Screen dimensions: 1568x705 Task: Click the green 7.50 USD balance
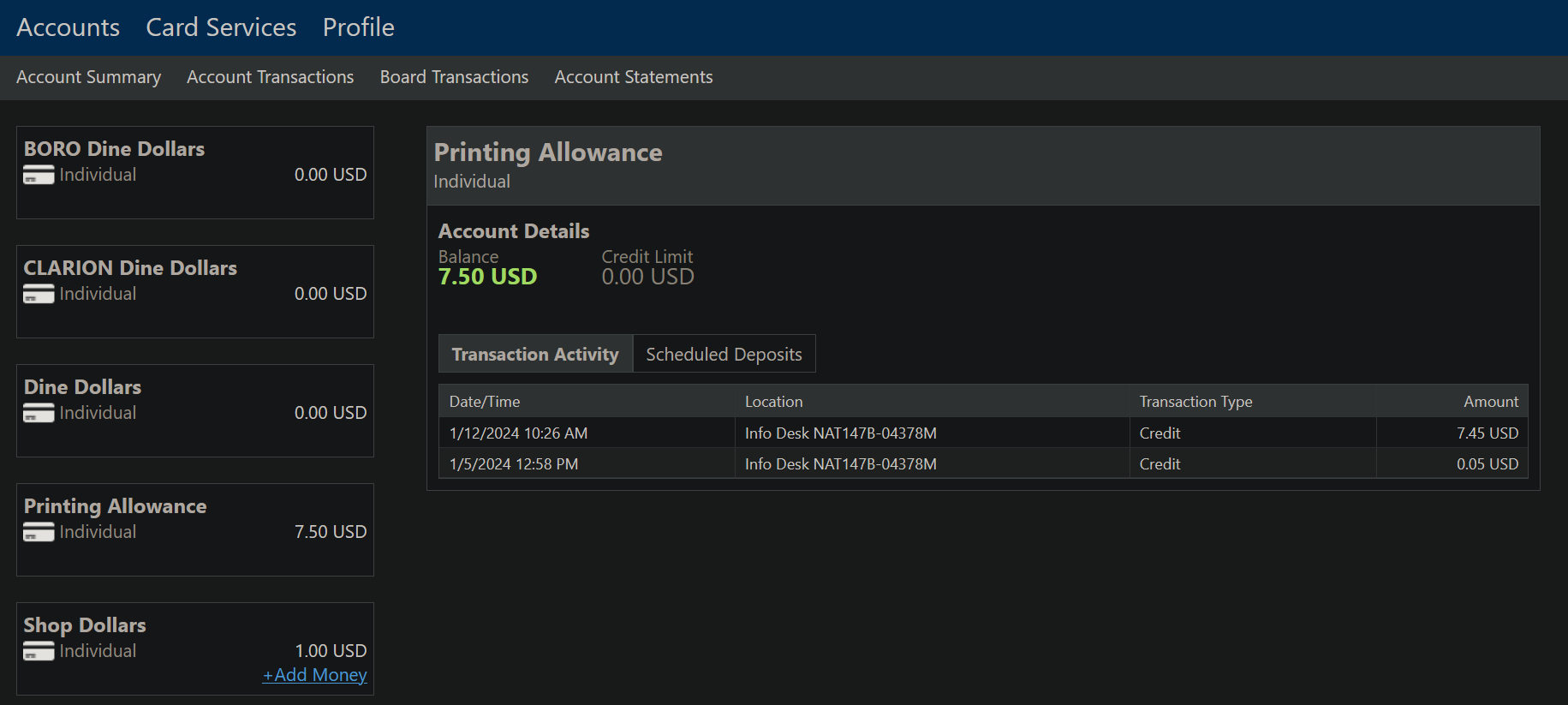pyautogui.click(x=488, y=277)
